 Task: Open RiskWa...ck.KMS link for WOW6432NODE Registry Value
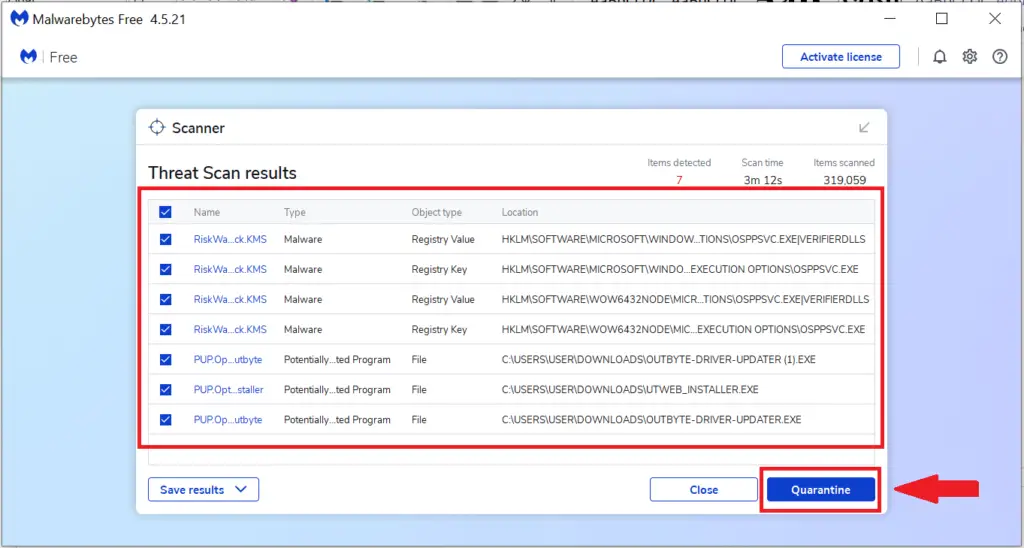point(230,300)
